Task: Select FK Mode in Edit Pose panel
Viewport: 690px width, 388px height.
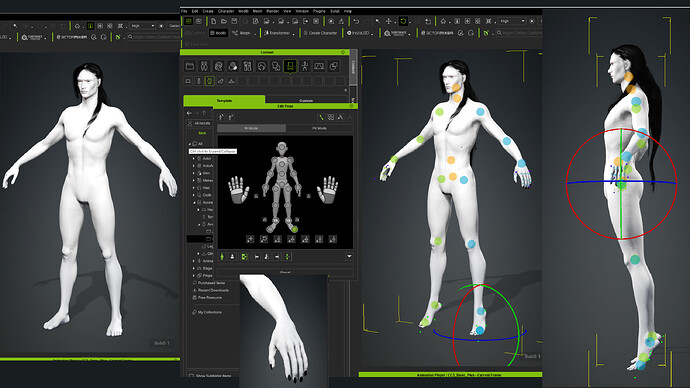Action: pyautogui.click(x=319, y=128)
